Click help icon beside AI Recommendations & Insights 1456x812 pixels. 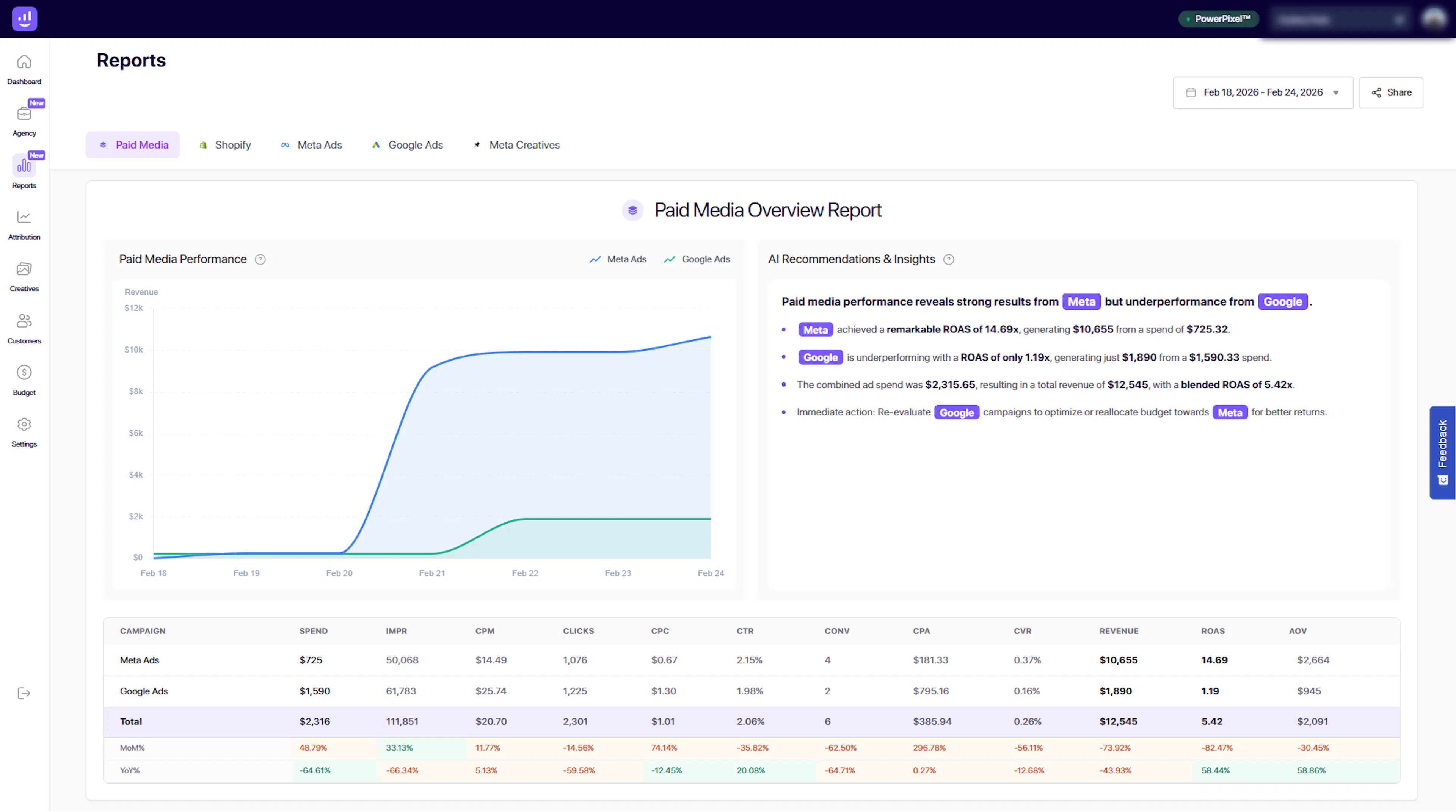point(949,259)
